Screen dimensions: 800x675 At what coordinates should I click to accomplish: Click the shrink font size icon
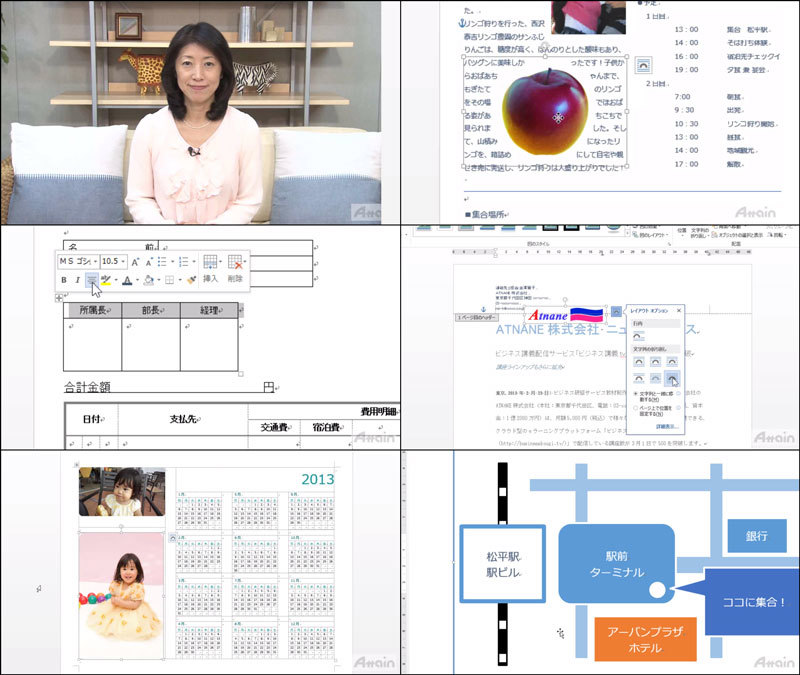click(149, 262)
